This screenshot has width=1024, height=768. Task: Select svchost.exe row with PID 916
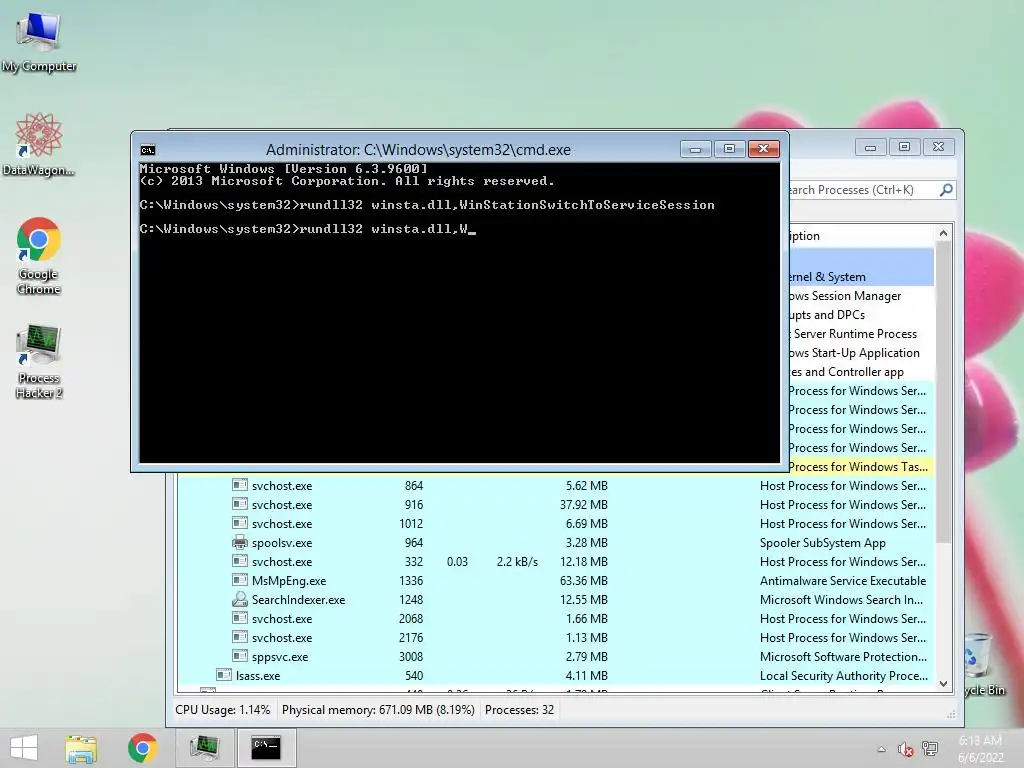click(555, 505)
